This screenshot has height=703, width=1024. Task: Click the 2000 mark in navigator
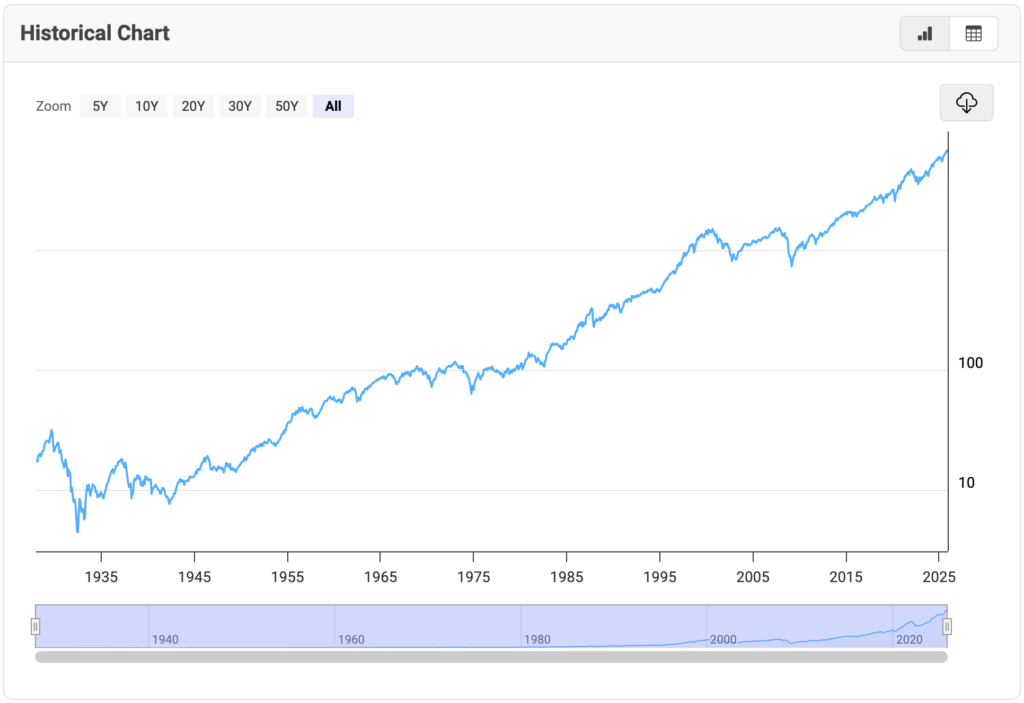[x=723, y=639]
